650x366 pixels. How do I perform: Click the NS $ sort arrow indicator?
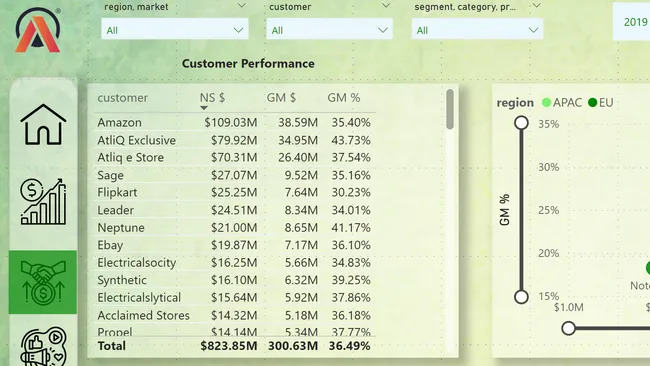pos(204,108)
